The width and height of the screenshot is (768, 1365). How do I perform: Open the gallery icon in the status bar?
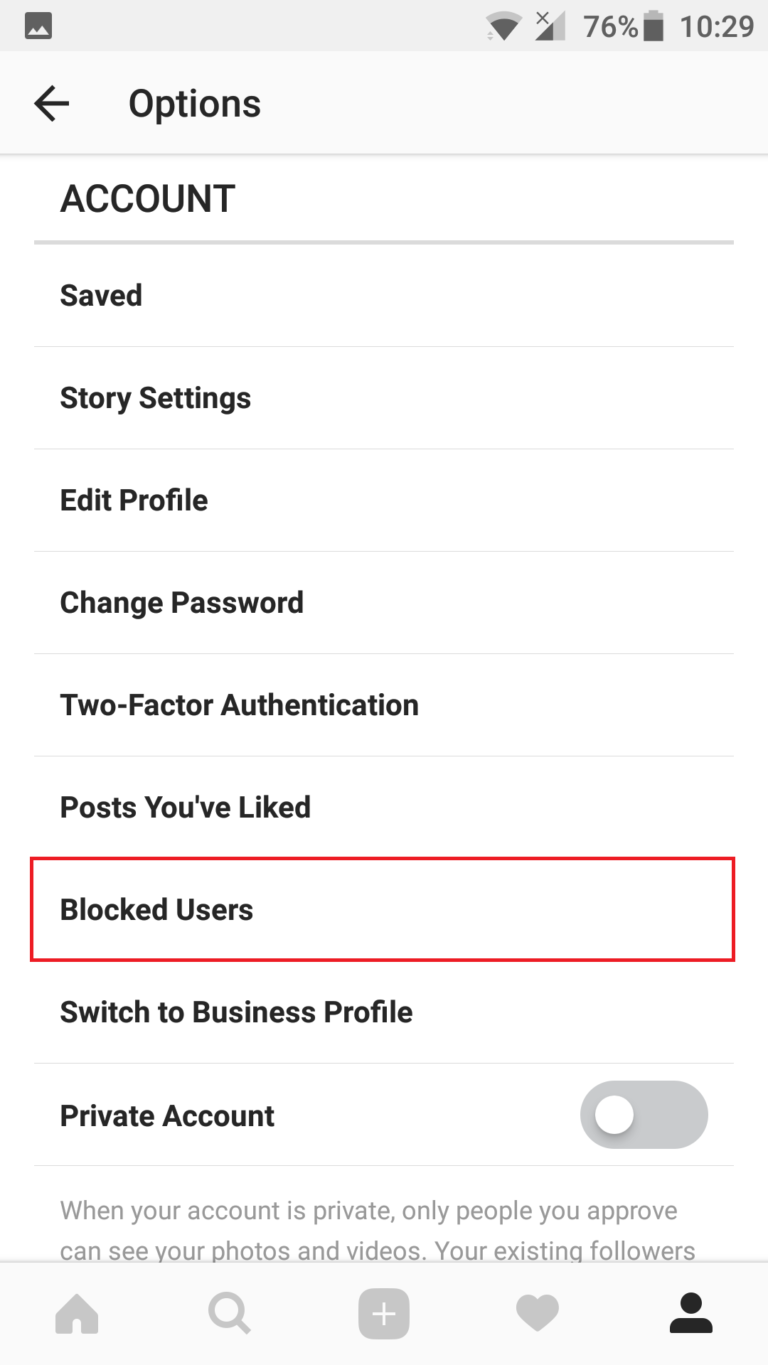(x=38, y=26)
